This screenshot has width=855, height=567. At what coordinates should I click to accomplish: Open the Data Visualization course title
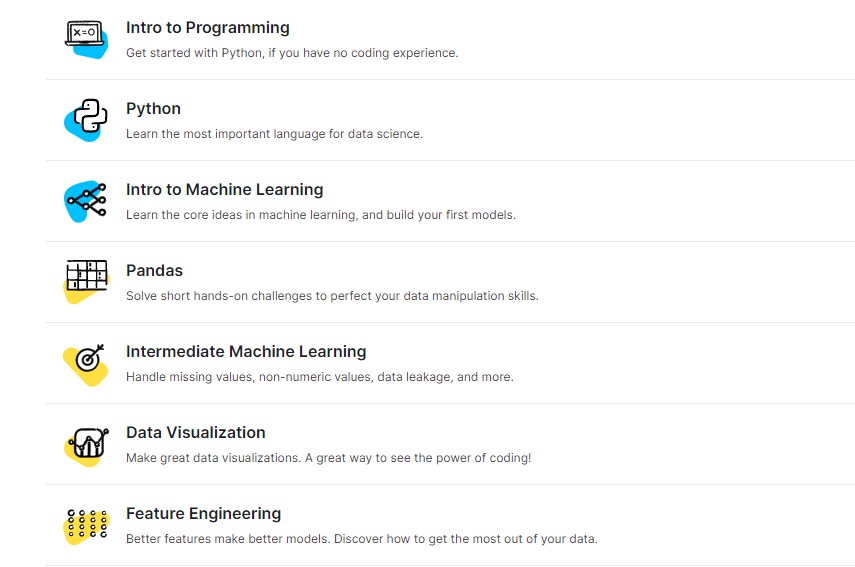pyautogui.click(x=196, y=432)
